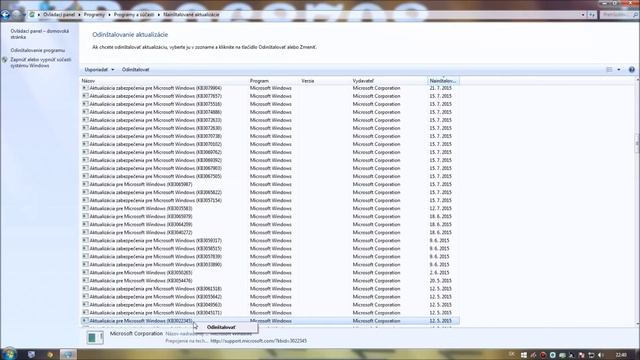The width and height of the screenshot is (640, 360).
Task: Open the support.microsoft.com link in details pane
Action: [x=258, y=341]
